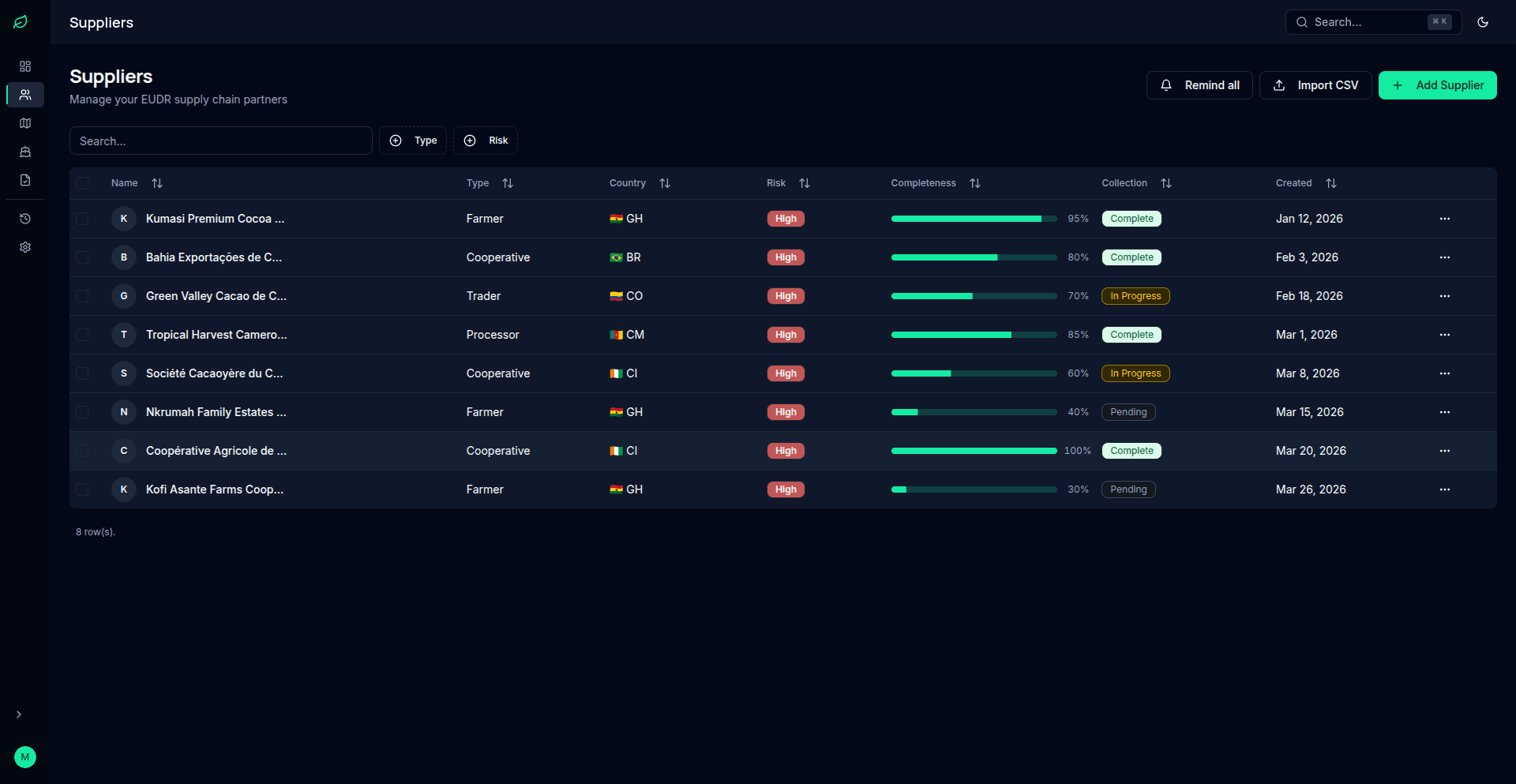
Task: Open the Risk filter dropdown
Action: pos(485,141)
